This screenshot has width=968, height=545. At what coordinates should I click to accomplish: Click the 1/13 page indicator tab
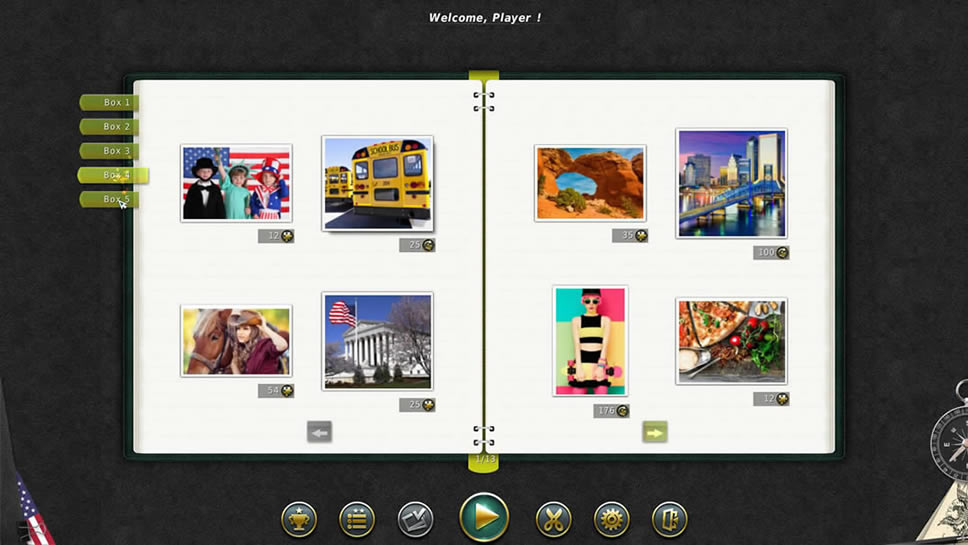[484, 462]
